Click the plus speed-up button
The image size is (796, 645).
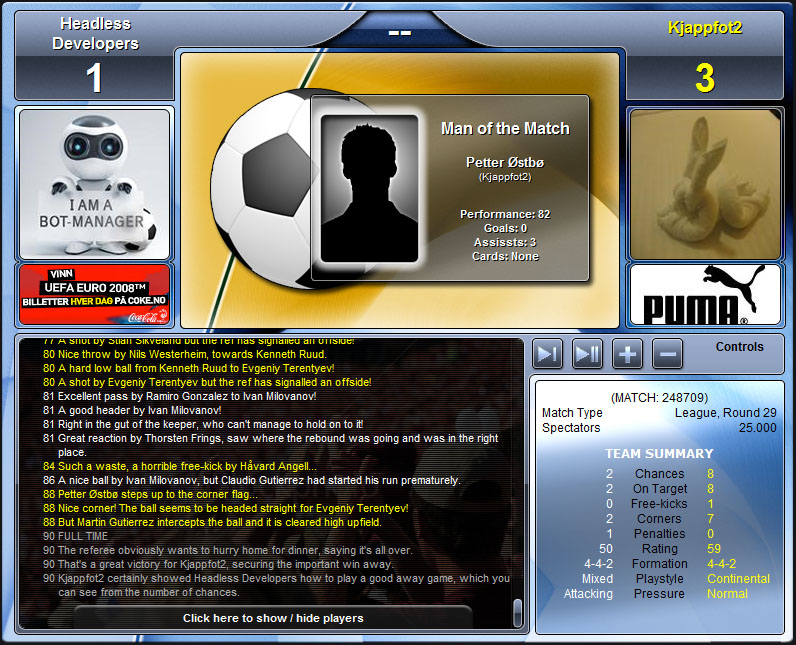(x=627, y=354)
